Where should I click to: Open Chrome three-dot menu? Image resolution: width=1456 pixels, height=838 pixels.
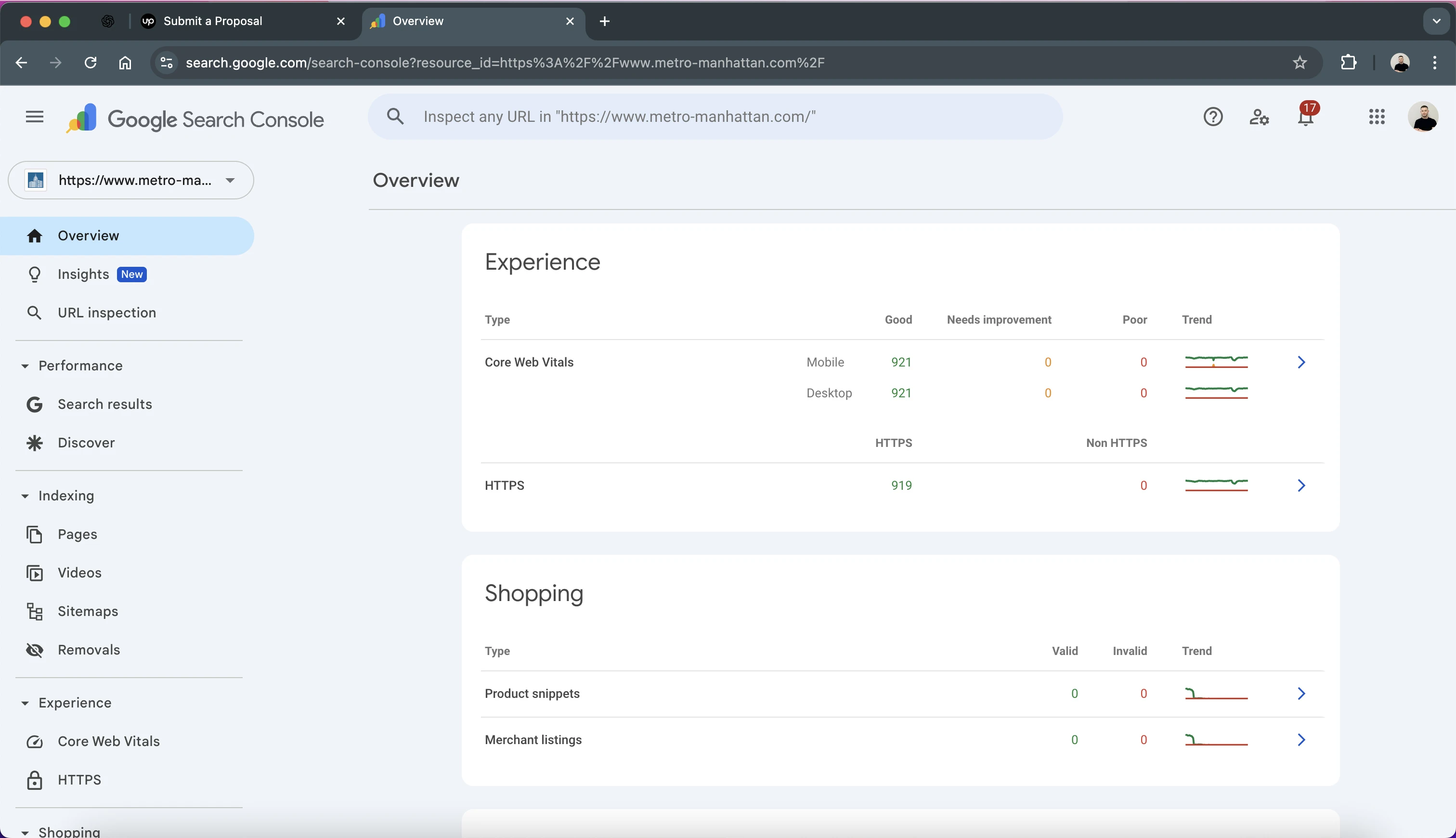(1434, 62)
